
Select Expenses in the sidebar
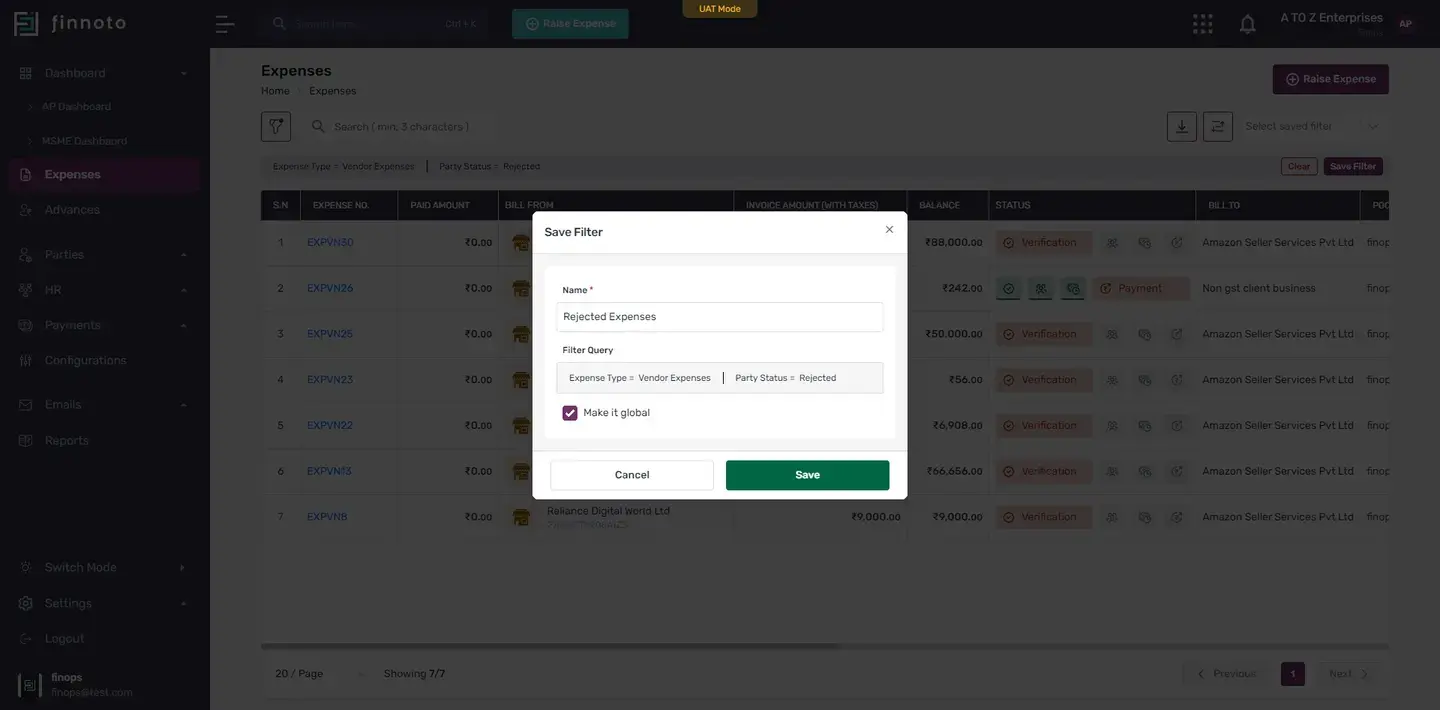[x=103, y=175]
